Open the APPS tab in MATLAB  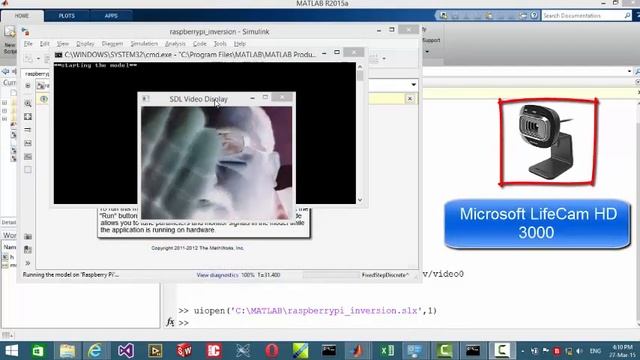(x=111, y=16)
